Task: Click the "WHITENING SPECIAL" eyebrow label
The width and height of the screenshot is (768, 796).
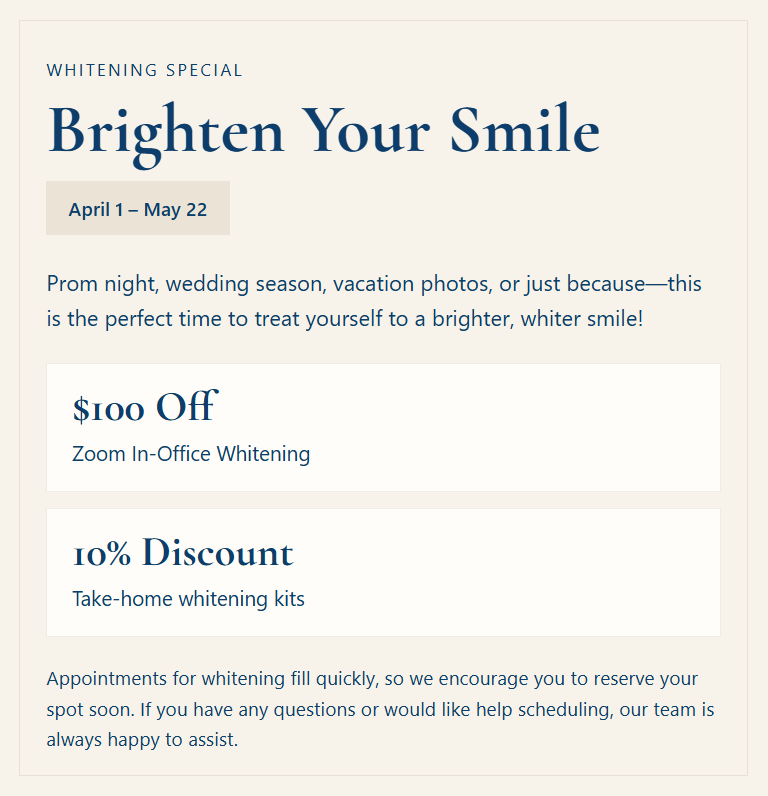Action: (145, 70)
